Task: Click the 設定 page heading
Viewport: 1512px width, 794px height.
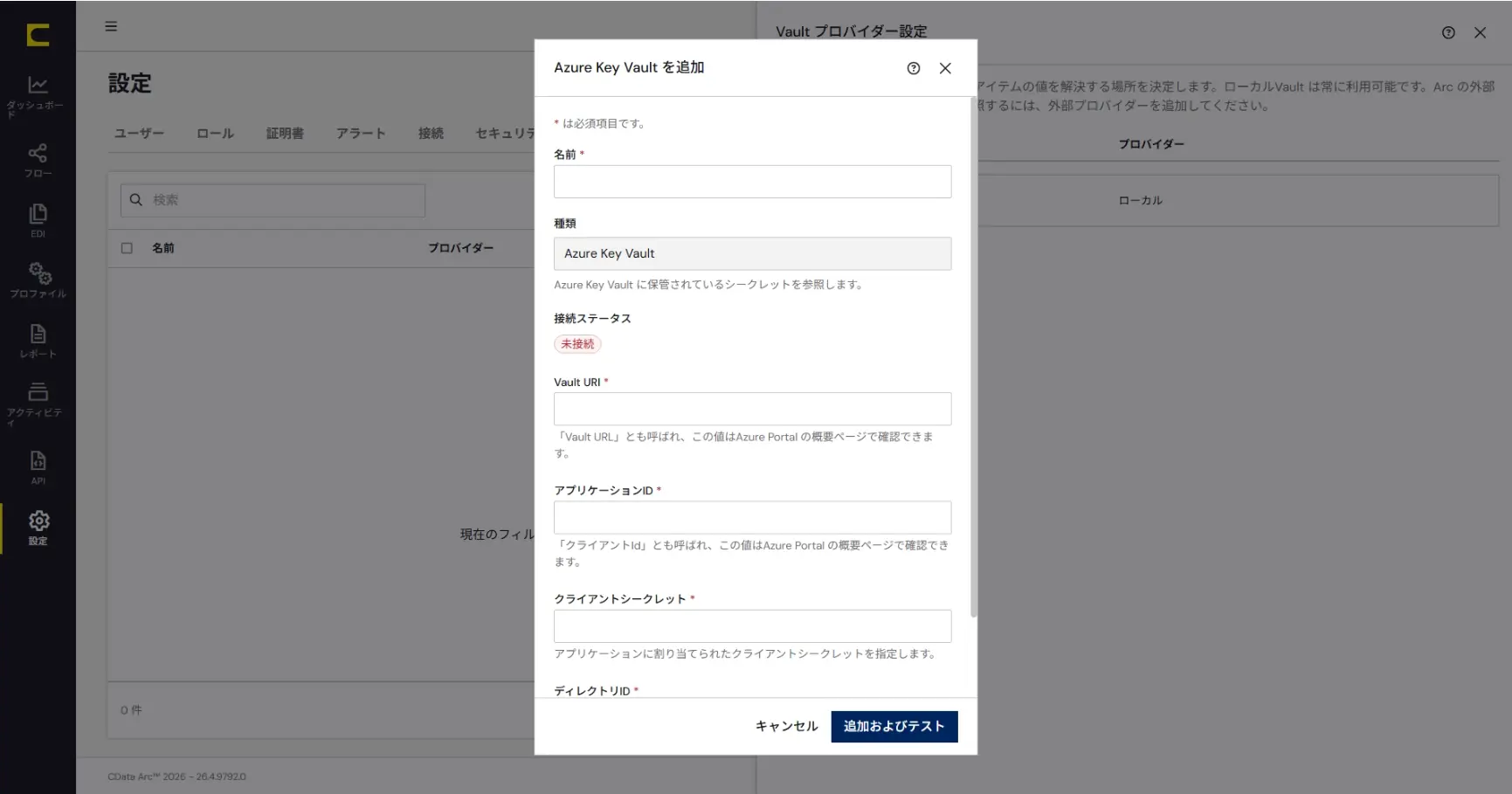Action: pyautogui.click(x=130, y=83)
